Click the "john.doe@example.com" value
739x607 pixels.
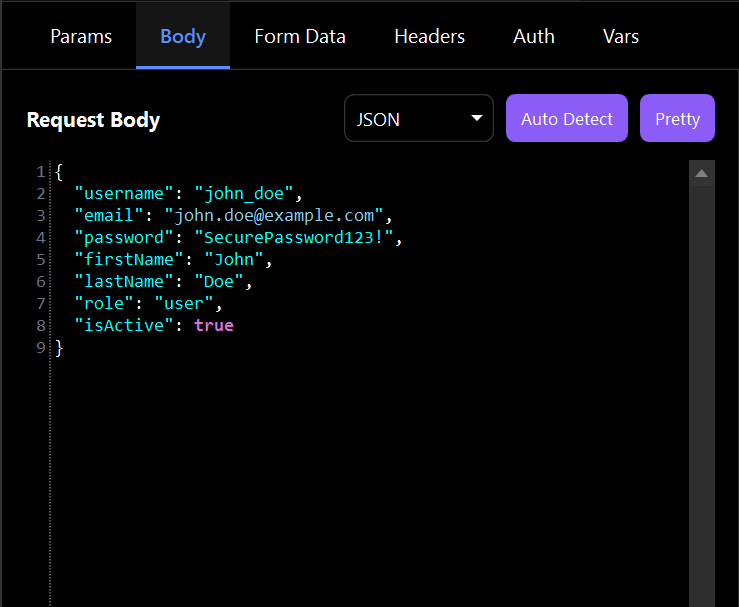[274, 215]
